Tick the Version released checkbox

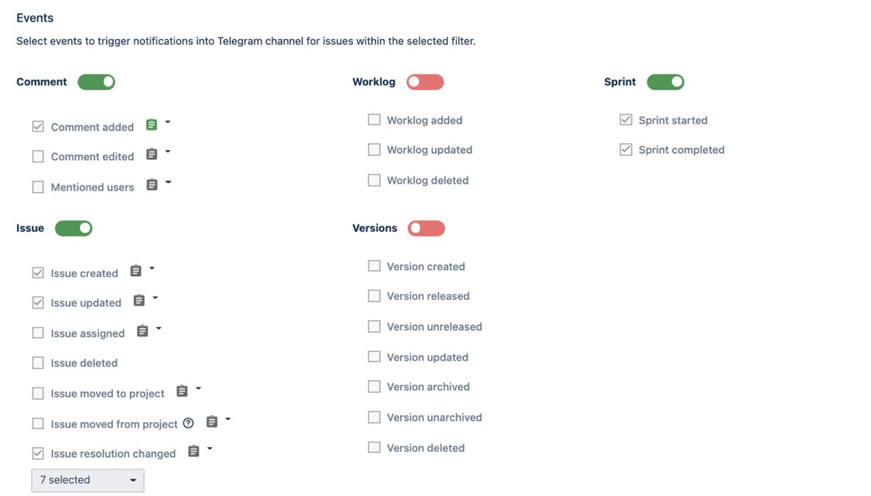point(374,296)
